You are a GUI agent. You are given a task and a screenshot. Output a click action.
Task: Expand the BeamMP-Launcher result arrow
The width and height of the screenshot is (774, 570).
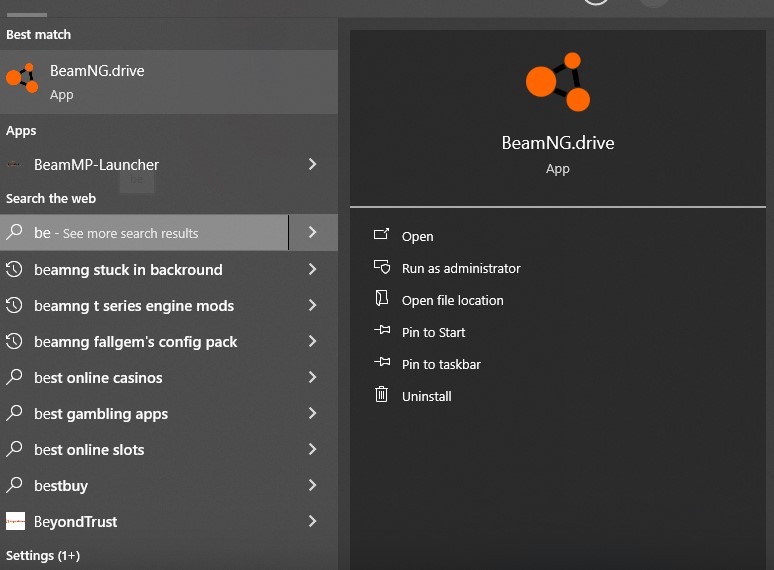tap(313, 164)
